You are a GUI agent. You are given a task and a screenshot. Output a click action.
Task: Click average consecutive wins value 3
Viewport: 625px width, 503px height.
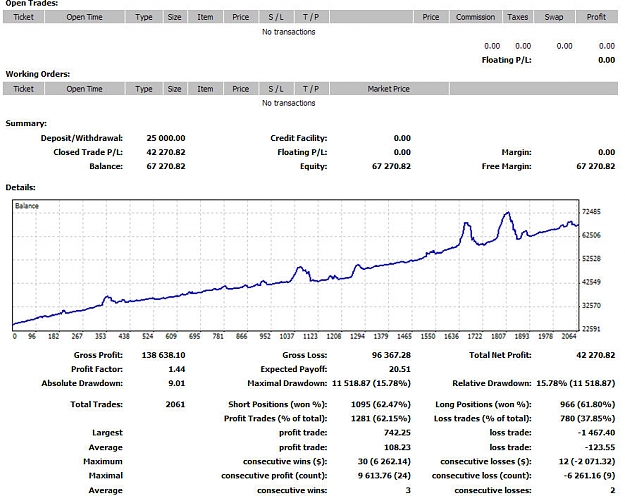coord(408,490)
